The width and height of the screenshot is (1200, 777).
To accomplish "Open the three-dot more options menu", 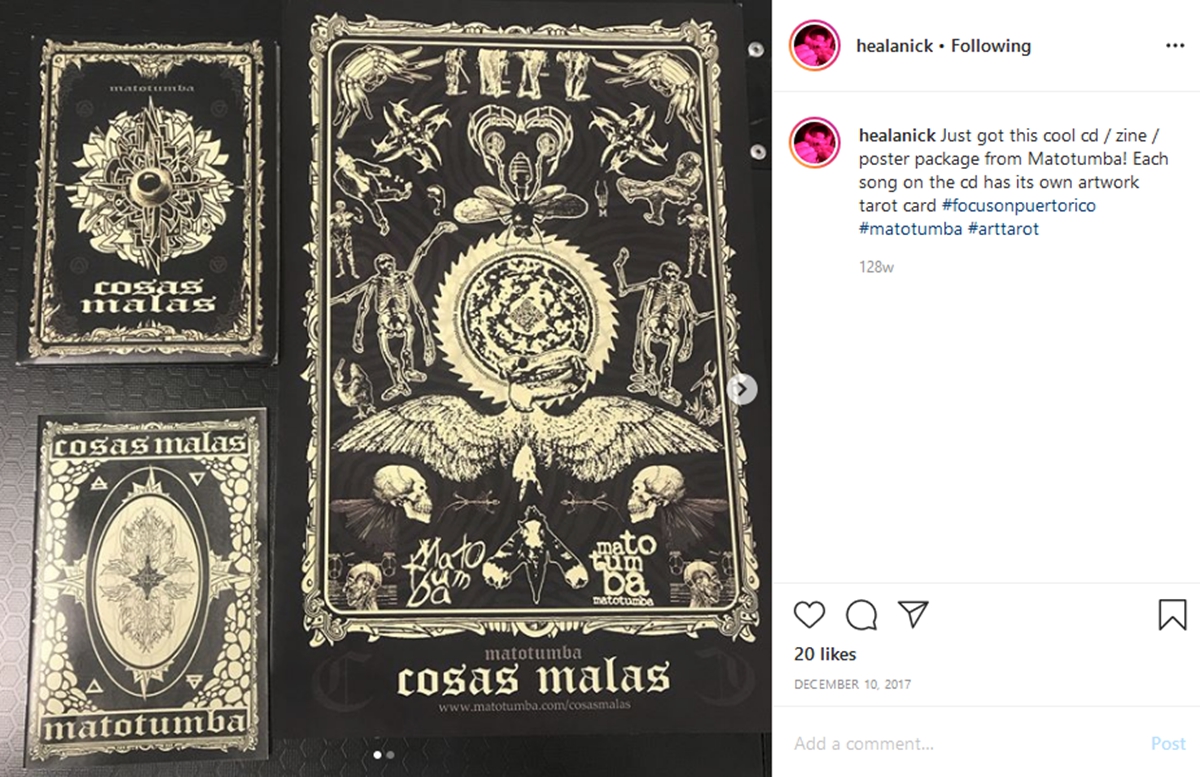I will (1175, 46).
